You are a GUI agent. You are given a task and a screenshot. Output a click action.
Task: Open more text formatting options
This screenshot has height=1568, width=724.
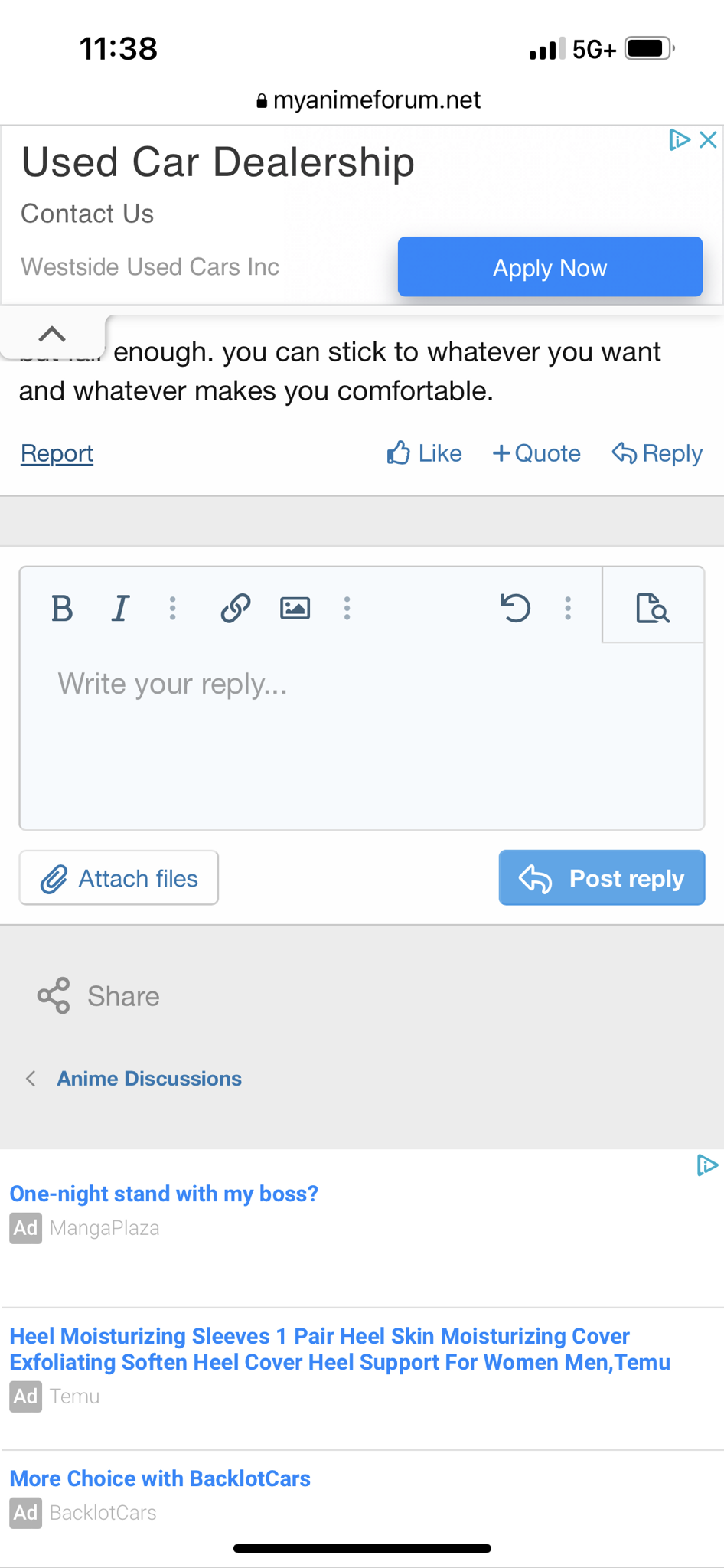click(x=173, y=609)
